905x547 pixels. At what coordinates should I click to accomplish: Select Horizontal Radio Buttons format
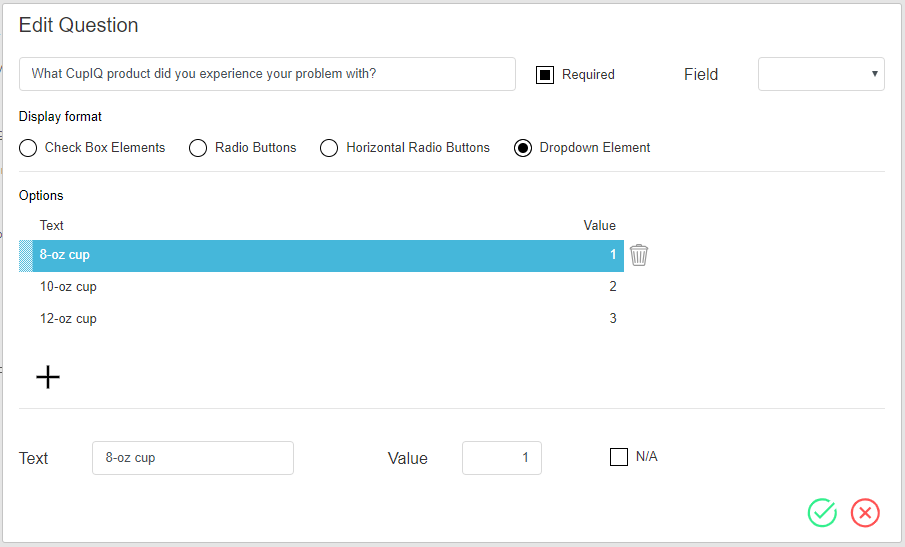[x=329, y=148]
